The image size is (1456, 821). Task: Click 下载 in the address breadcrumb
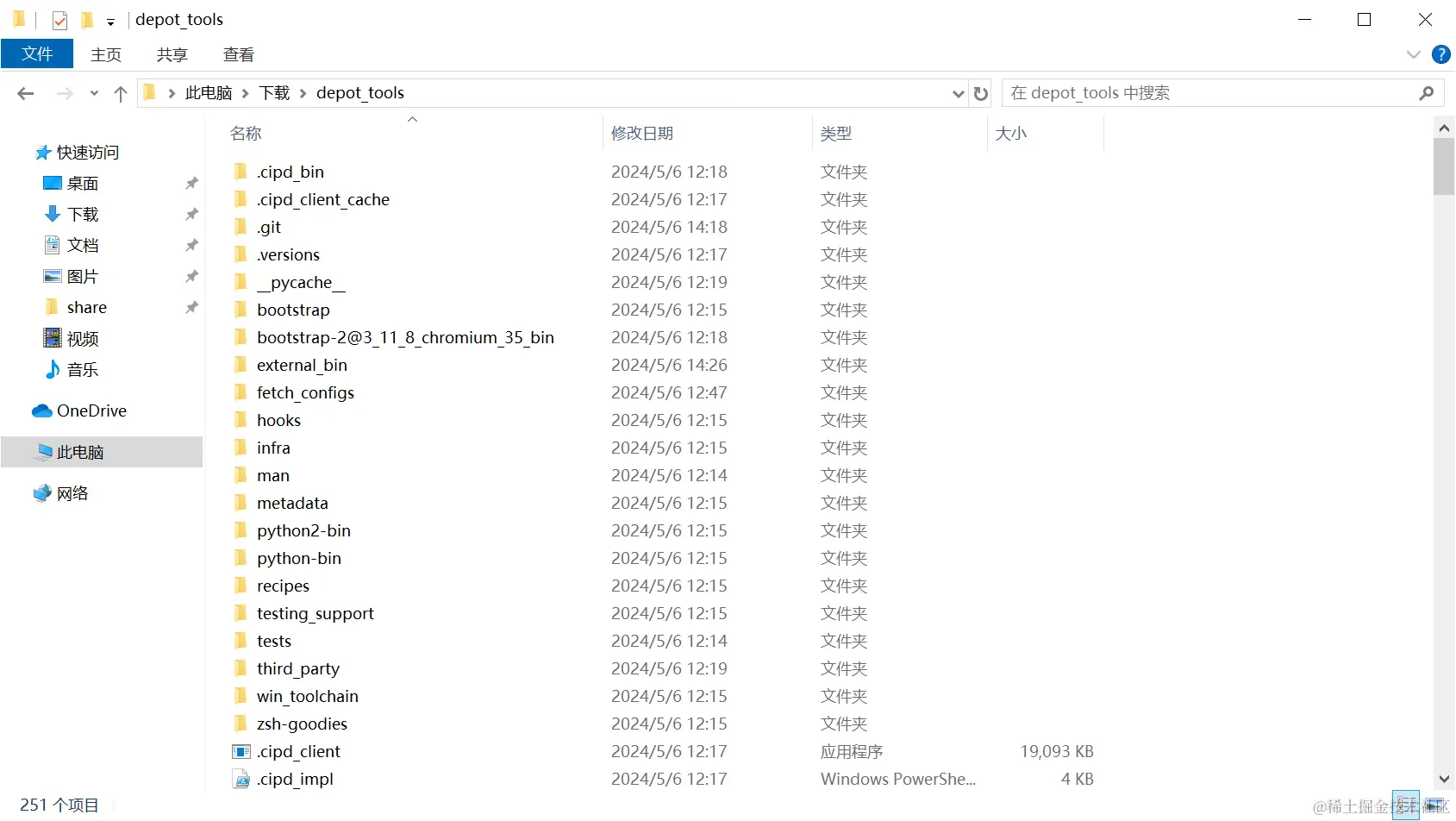pos(275,93)
